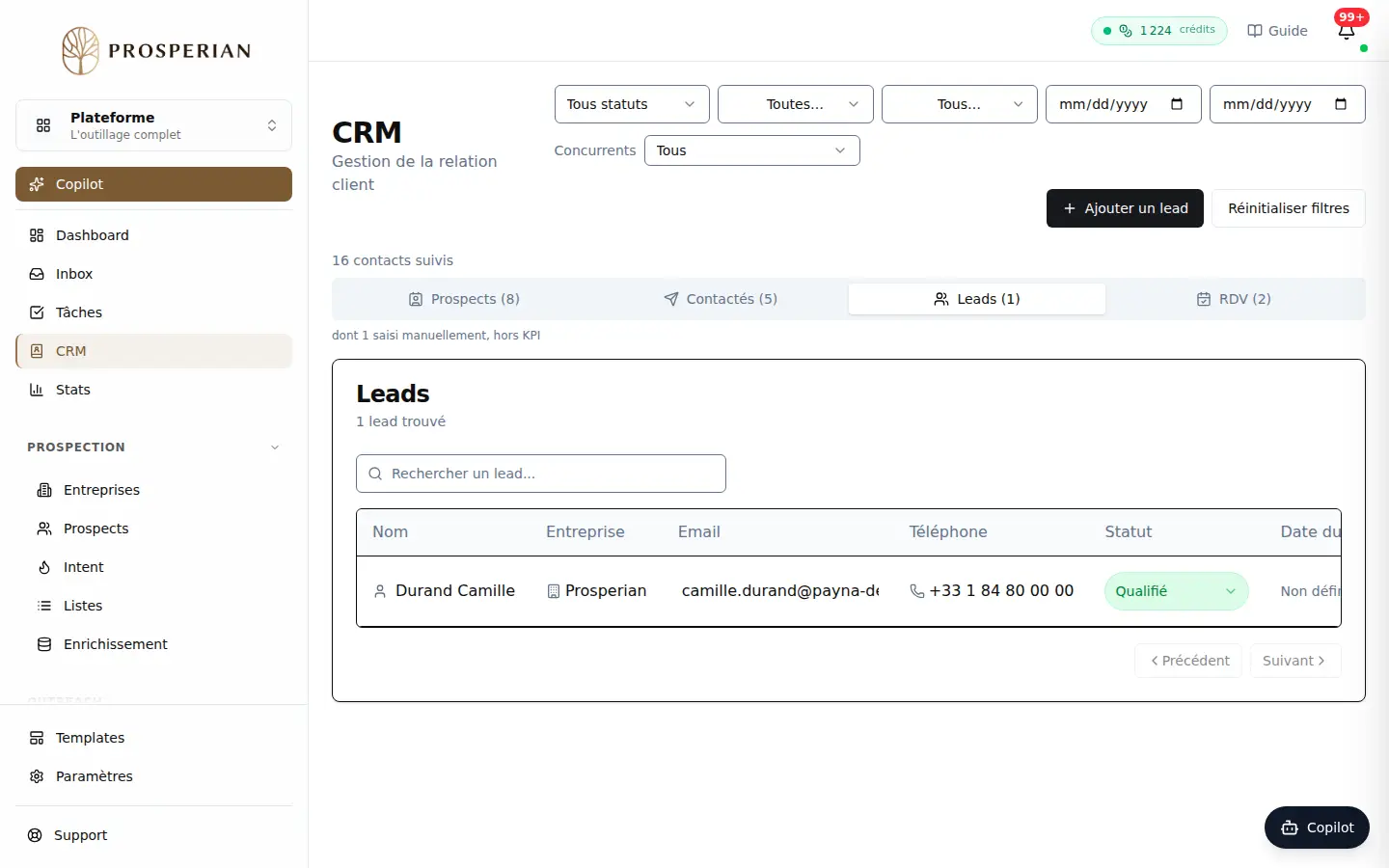Open the CRM sidebar item

pyautogui.click(x=153, y=351)
